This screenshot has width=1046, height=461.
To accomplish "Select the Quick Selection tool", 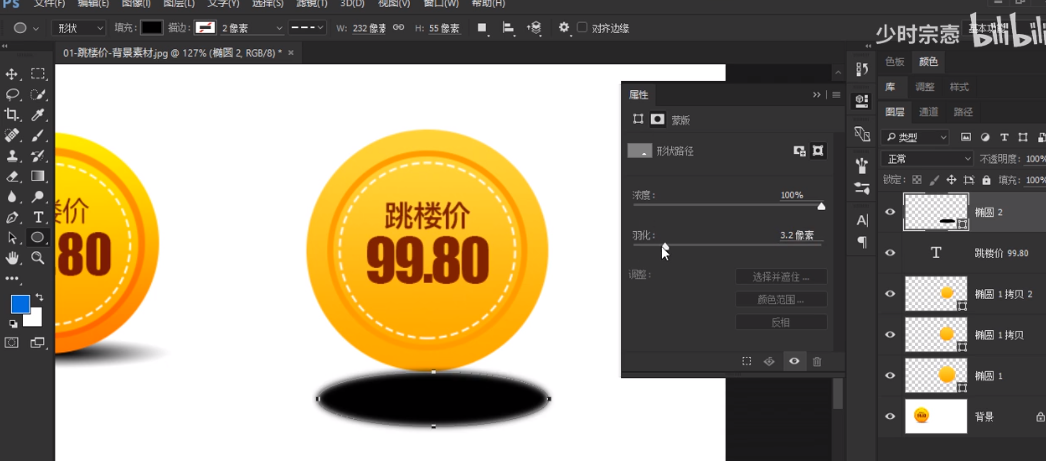I will (38, 94).
